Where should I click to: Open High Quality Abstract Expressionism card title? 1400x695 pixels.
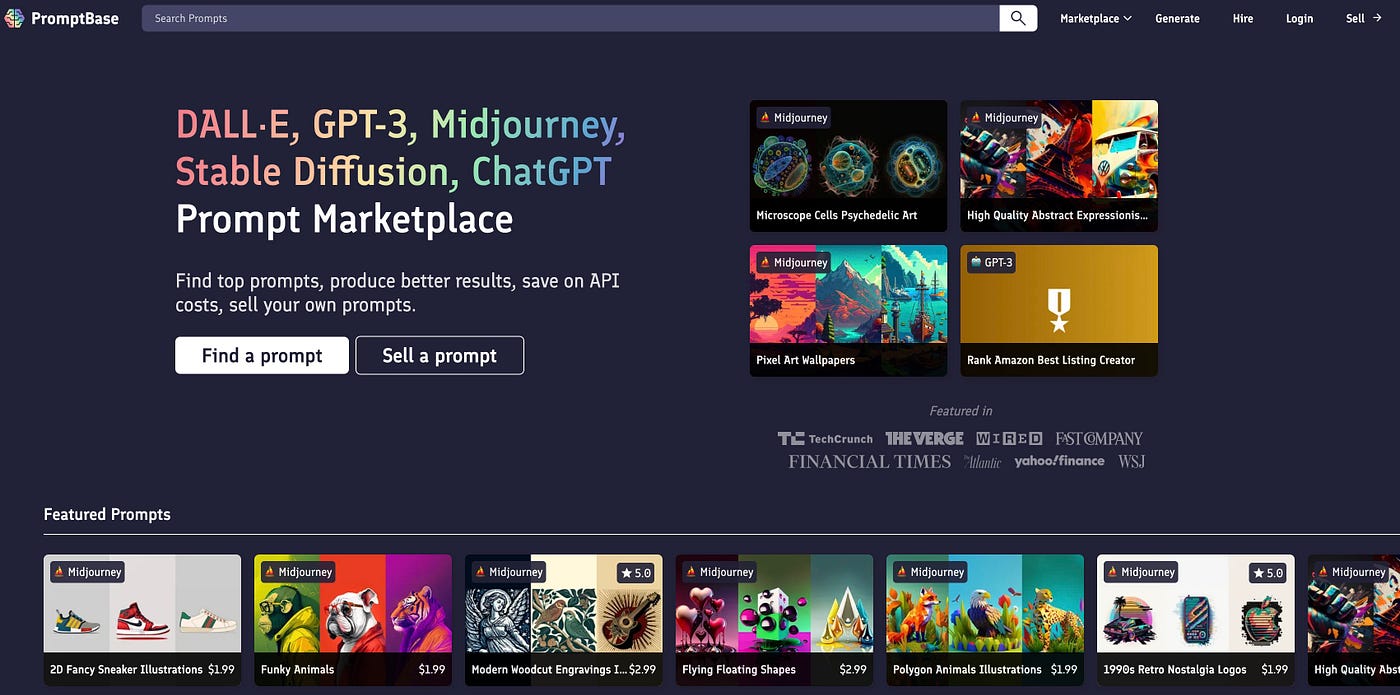(1057, 215)
